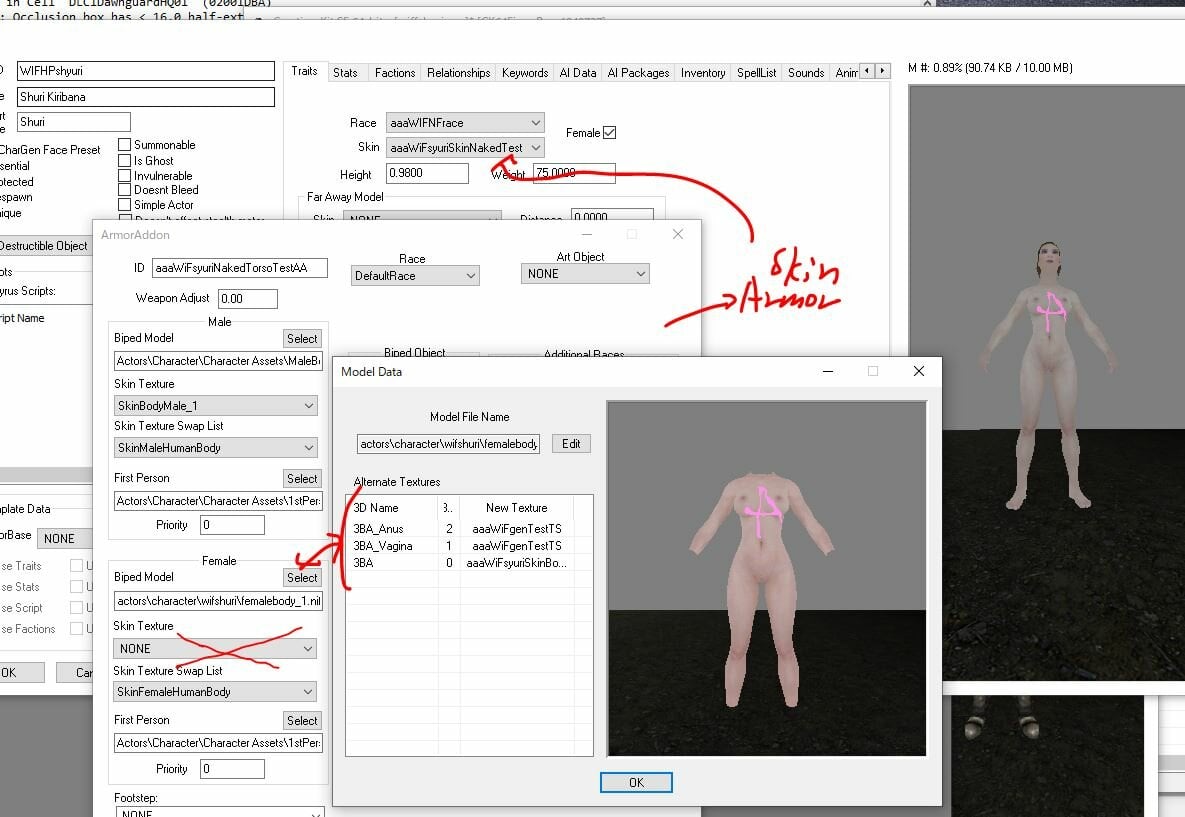The height and width of the screenshot is (817, 1185).
Task: Switch to the AI Data tab
Action: [577, 73]
